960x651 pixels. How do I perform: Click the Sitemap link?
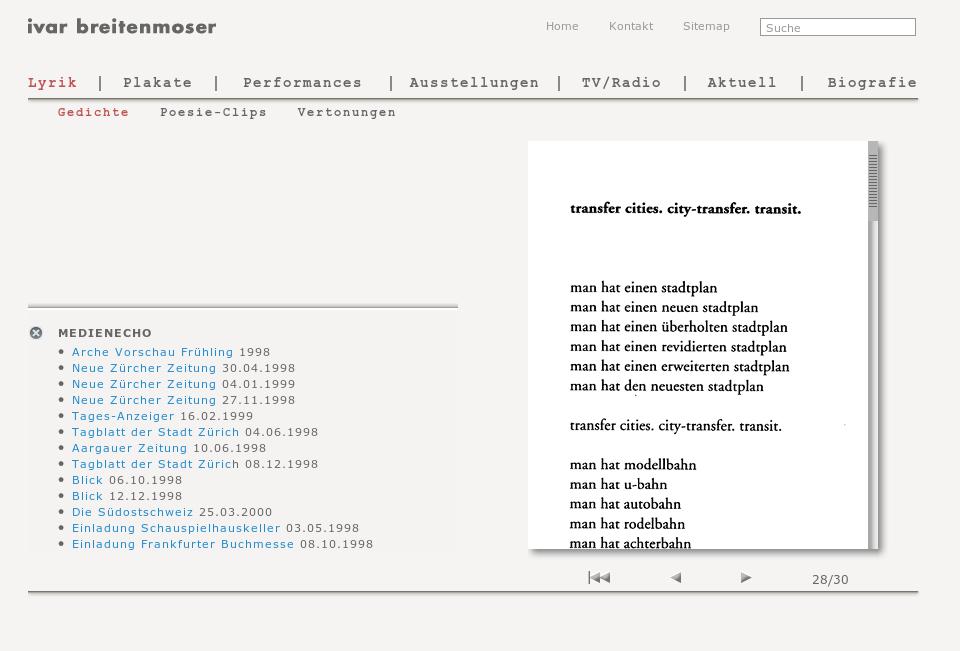(x=706, y=26)
